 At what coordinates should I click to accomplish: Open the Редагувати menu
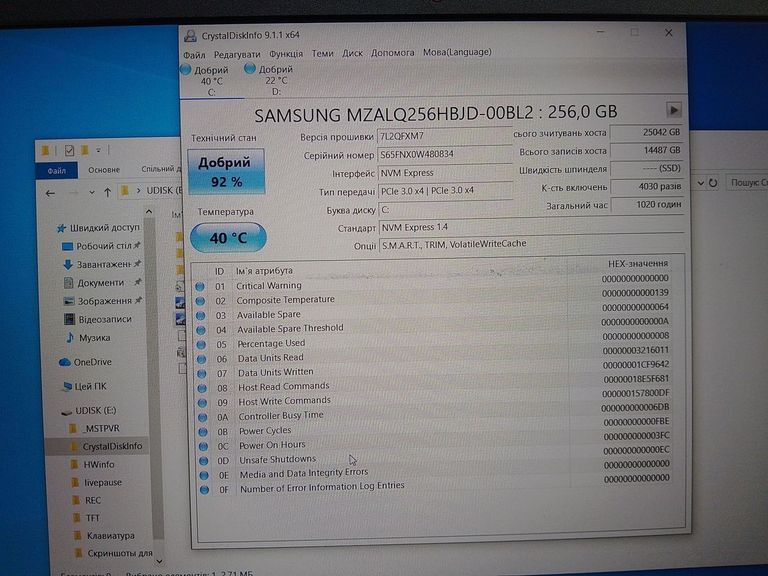click(237, 54)
